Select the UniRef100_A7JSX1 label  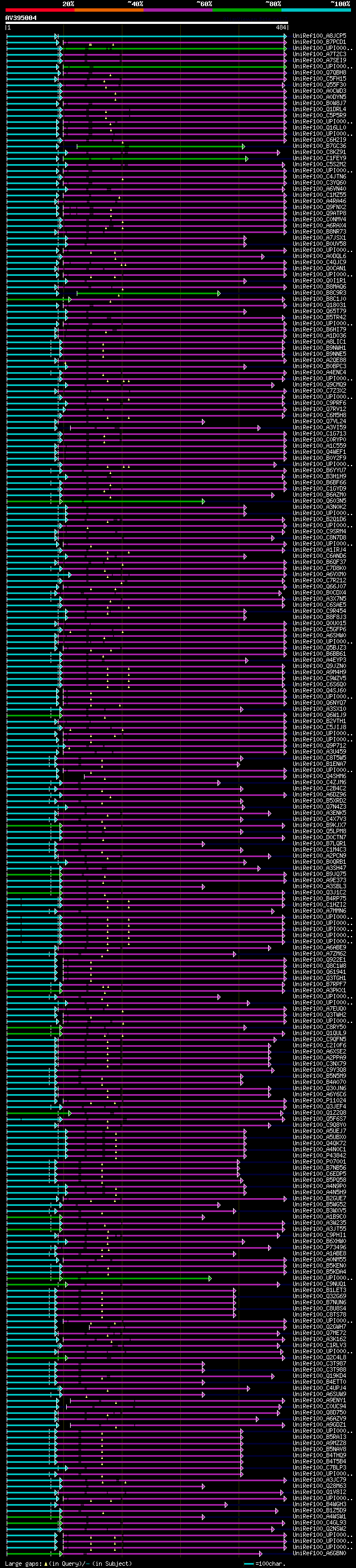[319, 238]
